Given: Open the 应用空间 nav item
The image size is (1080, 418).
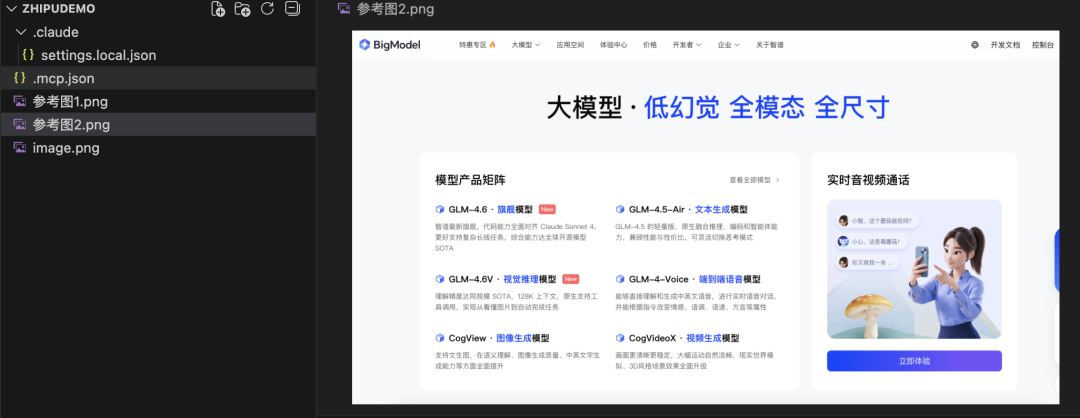Looking at the screenshot, I should coord(570,45).
